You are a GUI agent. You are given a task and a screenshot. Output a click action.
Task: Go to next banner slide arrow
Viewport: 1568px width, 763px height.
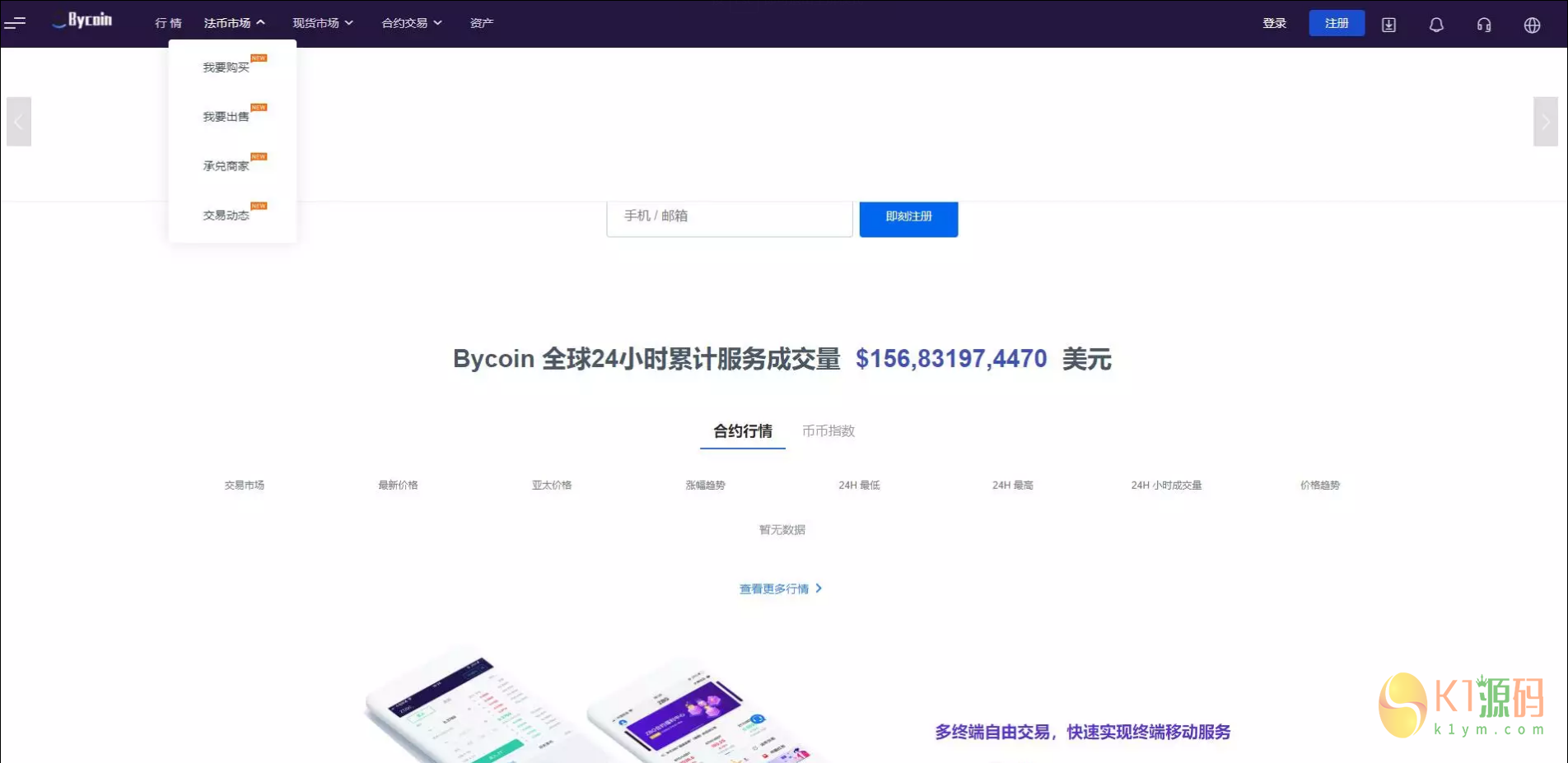1546,122
